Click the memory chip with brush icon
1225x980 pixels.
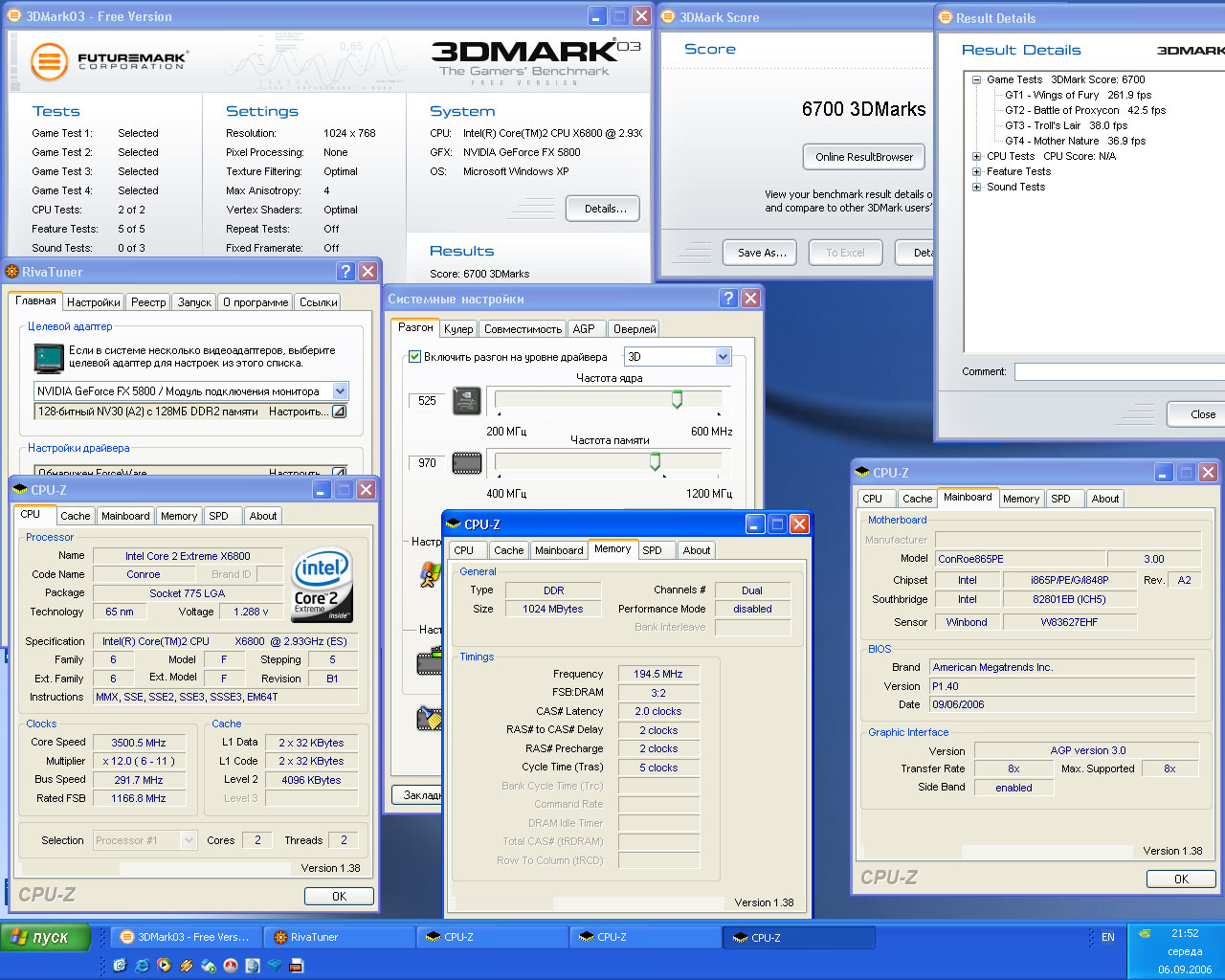coord(430,718)
